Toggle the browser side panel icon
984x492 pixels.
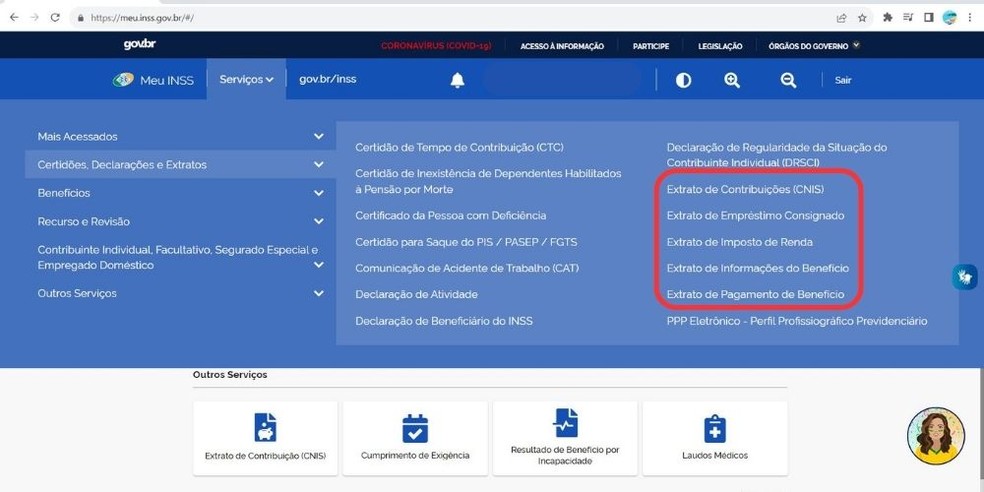pos(929,18)
